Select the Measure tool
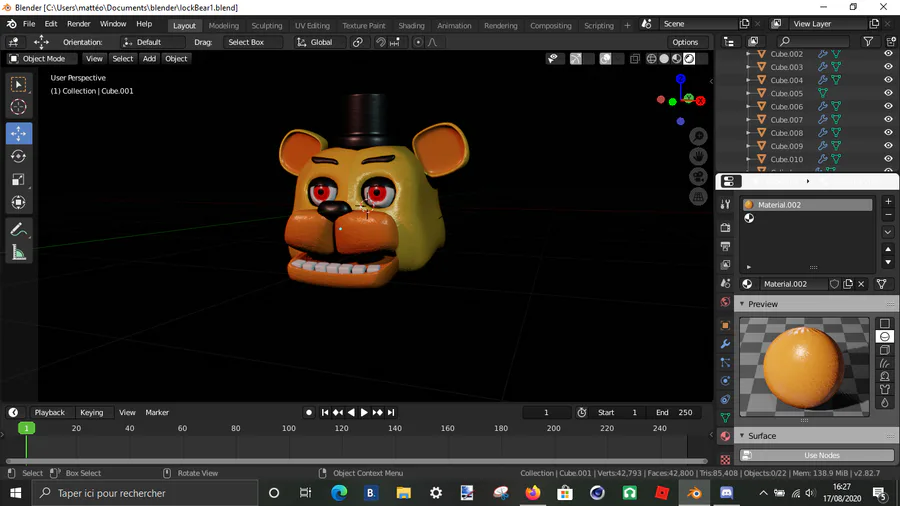 point(18,252)
